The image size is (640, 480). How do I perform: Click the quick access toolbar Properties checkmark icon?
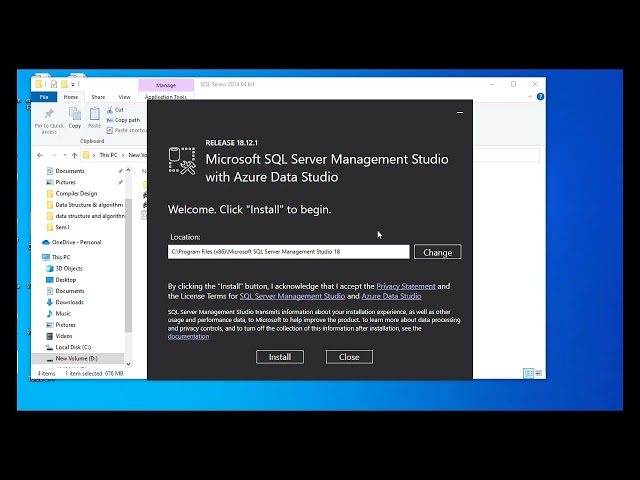[x=54, y=84]
